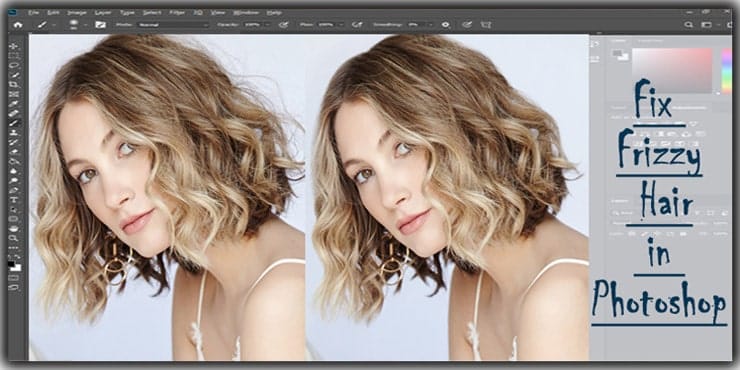Open the Opacity slider dropdown arrow

(x=268, y=25)
